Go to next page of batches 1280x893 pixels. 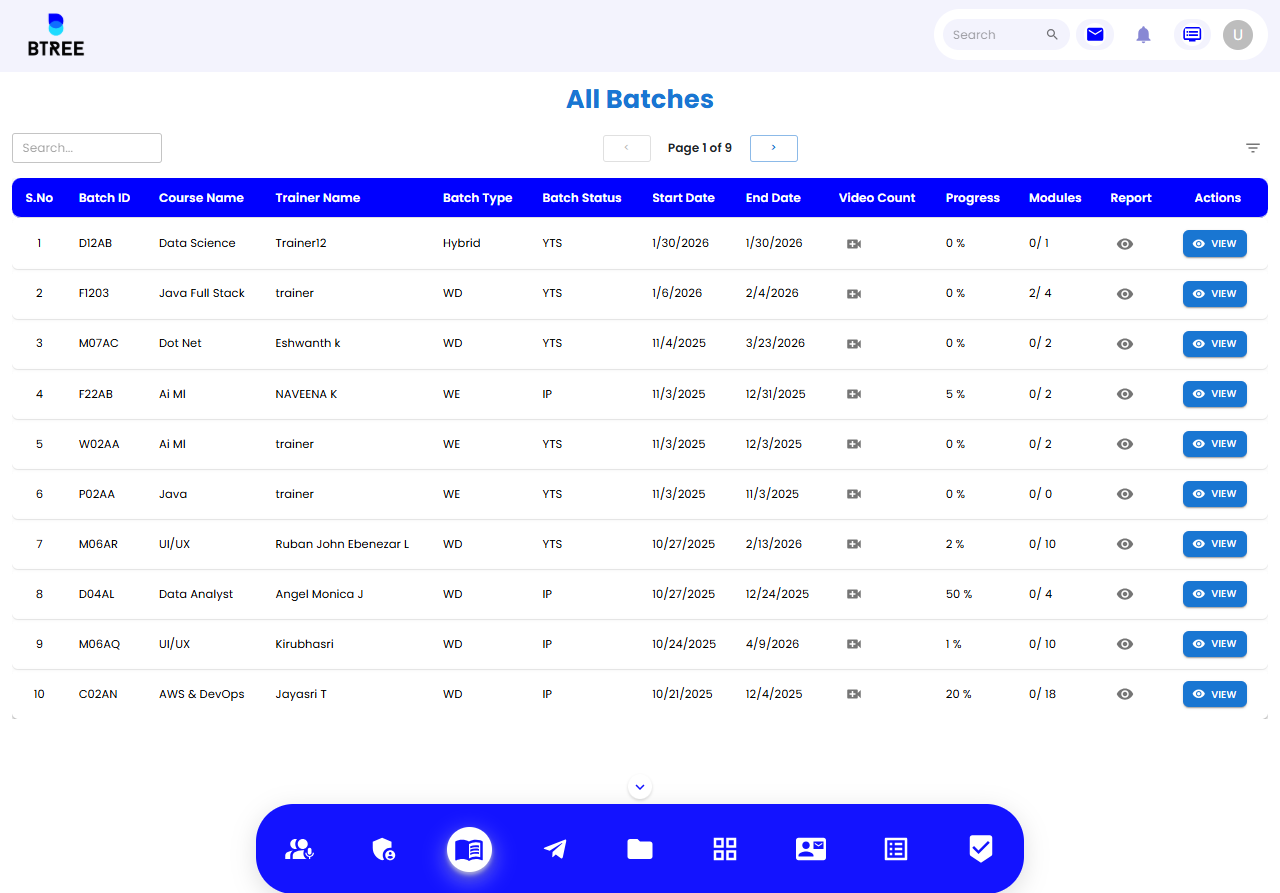[x=774, y=148]
